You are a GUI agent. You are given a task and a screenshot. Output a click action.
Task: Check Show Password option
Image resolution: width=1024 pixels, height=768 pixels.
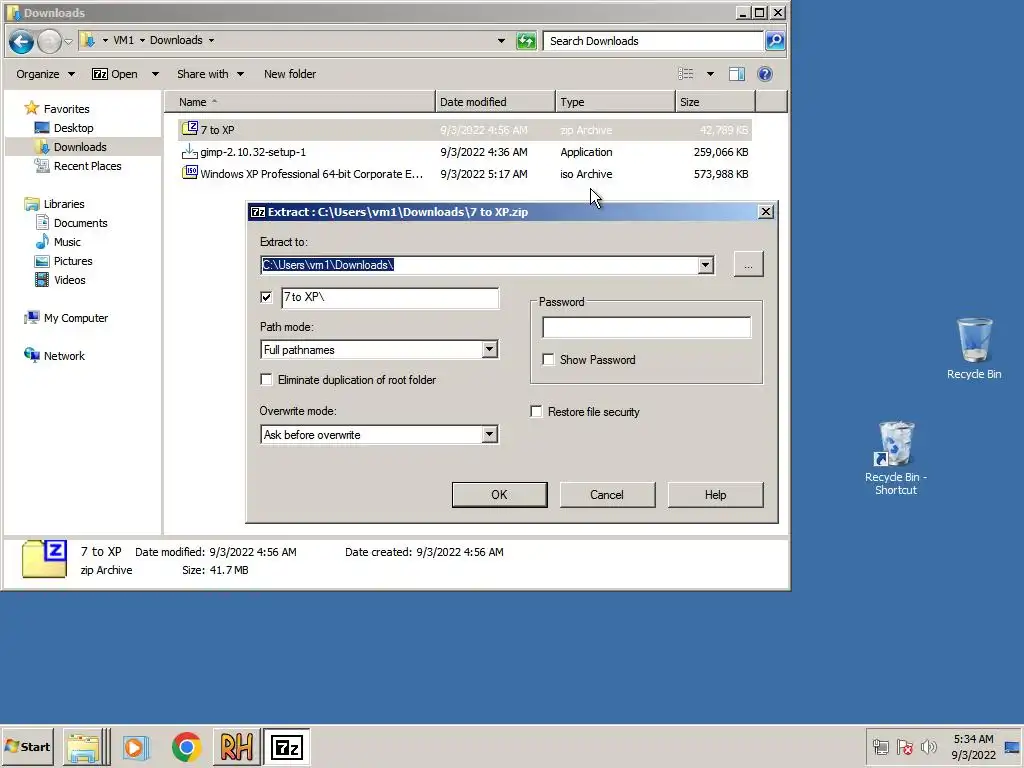tap(549, 360)
